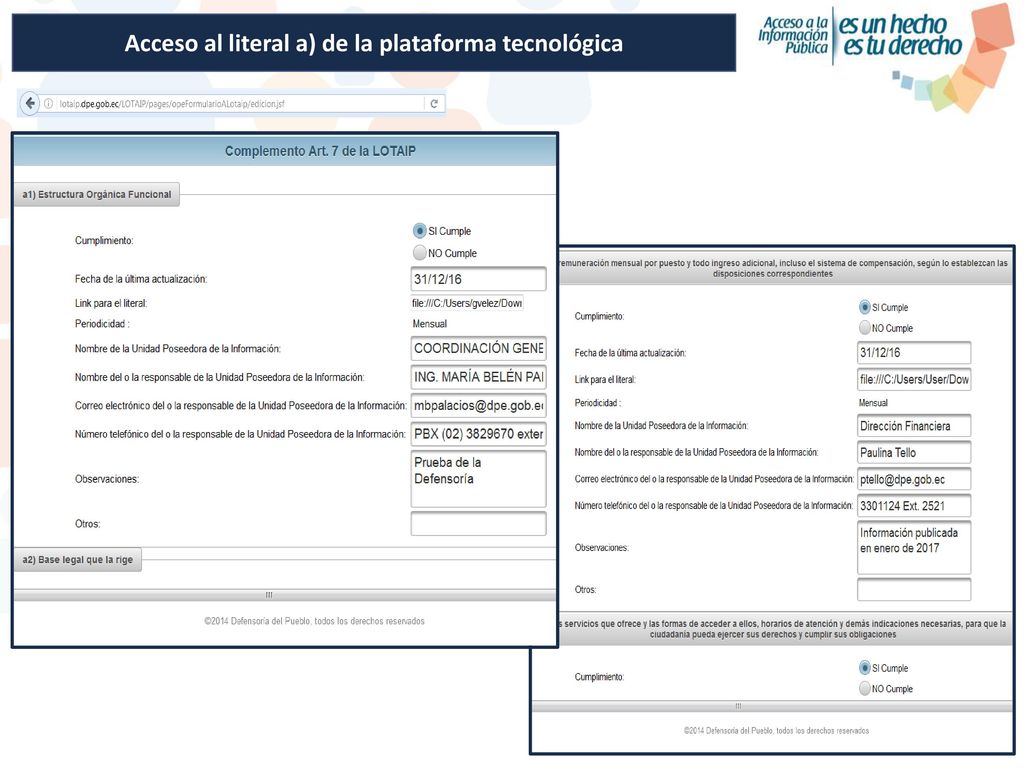Select SI Cumple in remuneración mensual section

click(865, 307)
